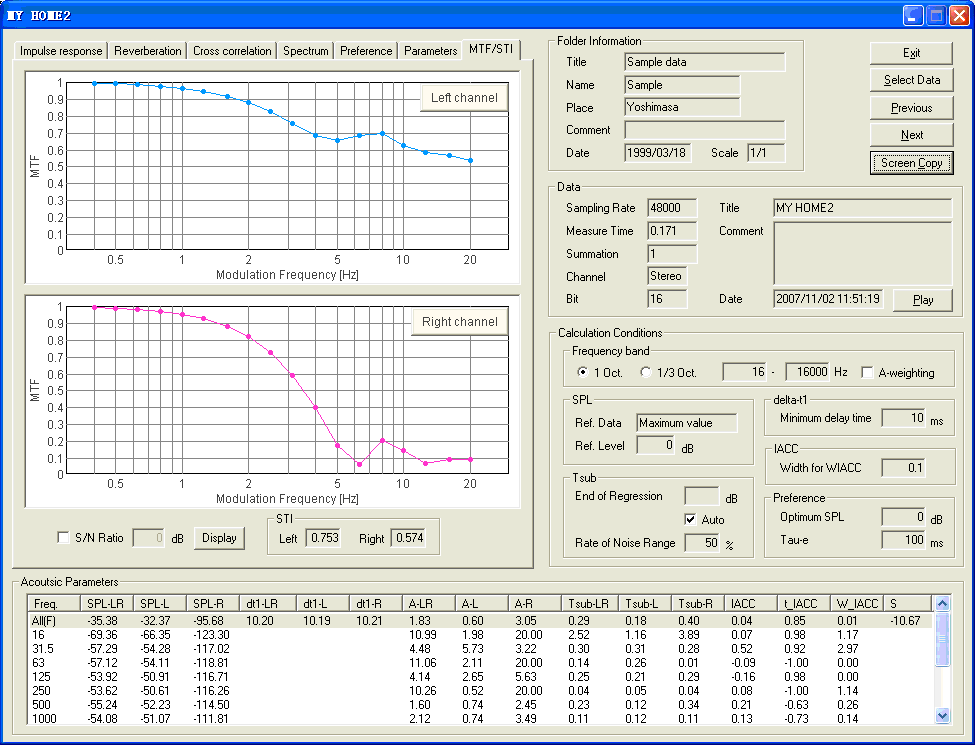The width and height of the screenshot is (975, 745).
Task: Edit the Tau-e field
Action: [903, 540]
